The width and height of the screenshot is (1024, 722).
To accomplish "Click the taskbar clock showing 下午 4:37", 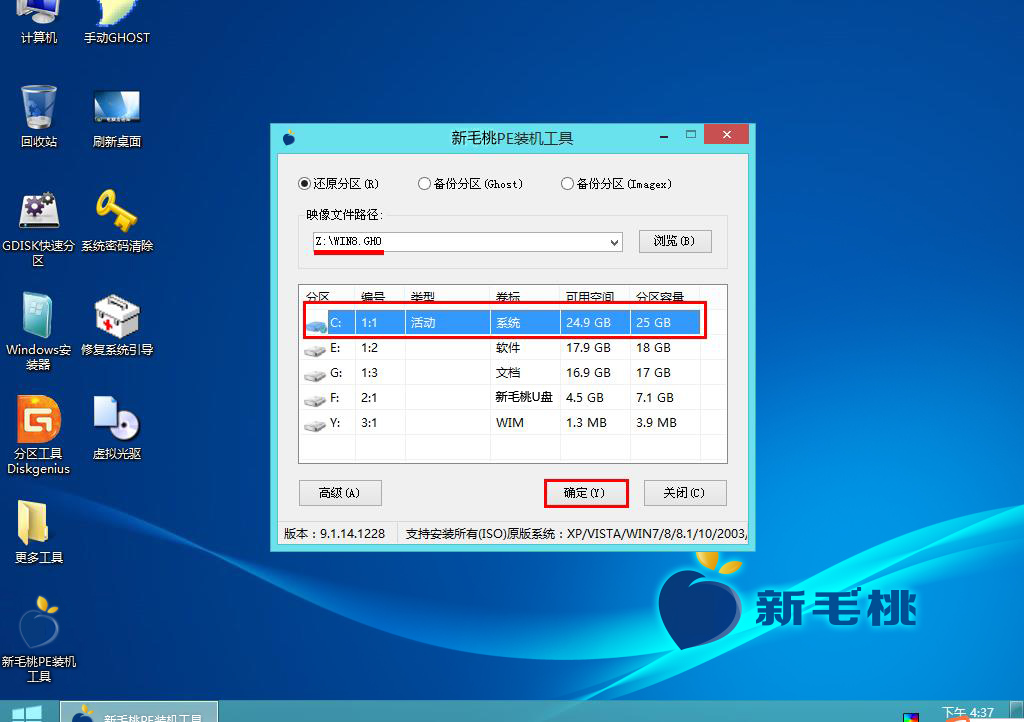I will click(967, 712).
